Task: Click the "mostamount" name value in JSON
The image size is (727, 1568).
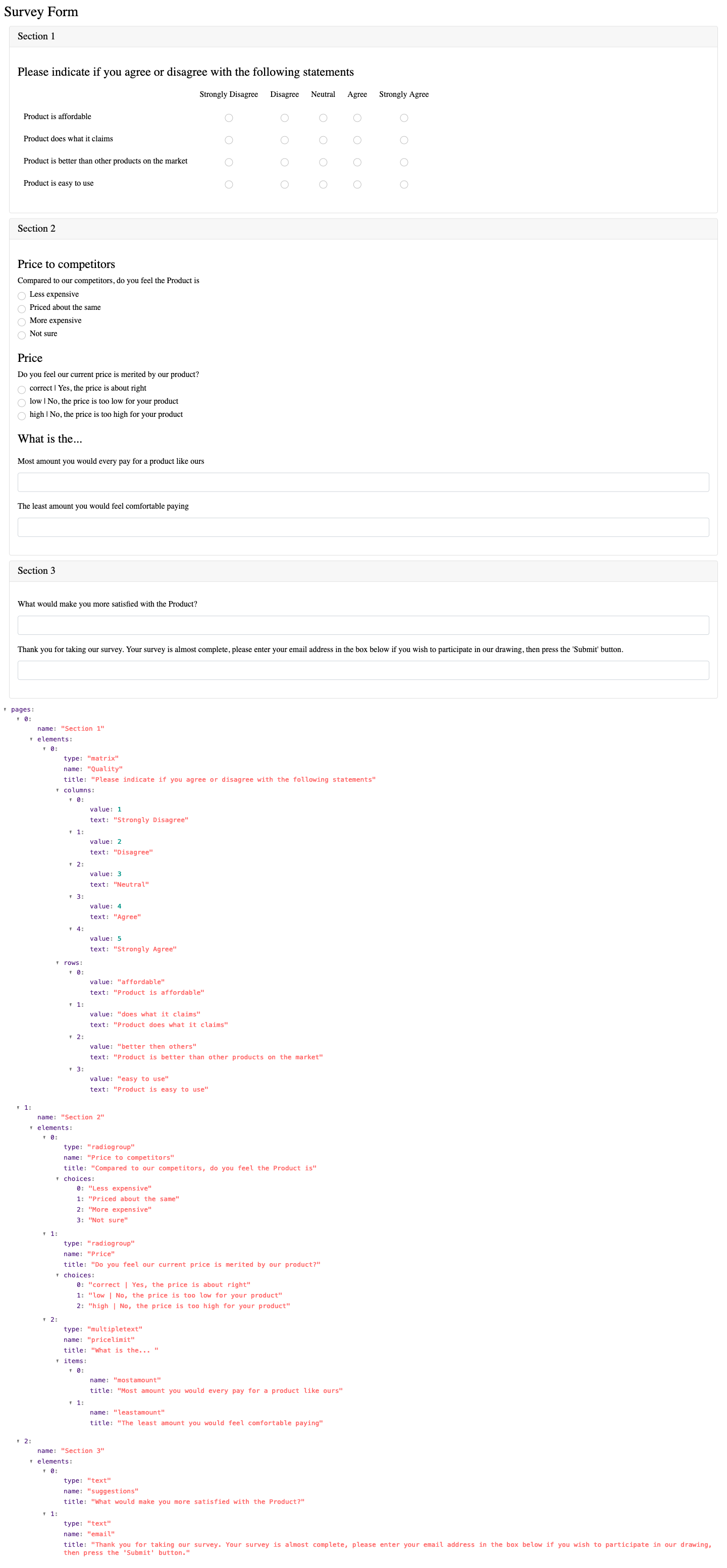Action: coord(137,1380)
